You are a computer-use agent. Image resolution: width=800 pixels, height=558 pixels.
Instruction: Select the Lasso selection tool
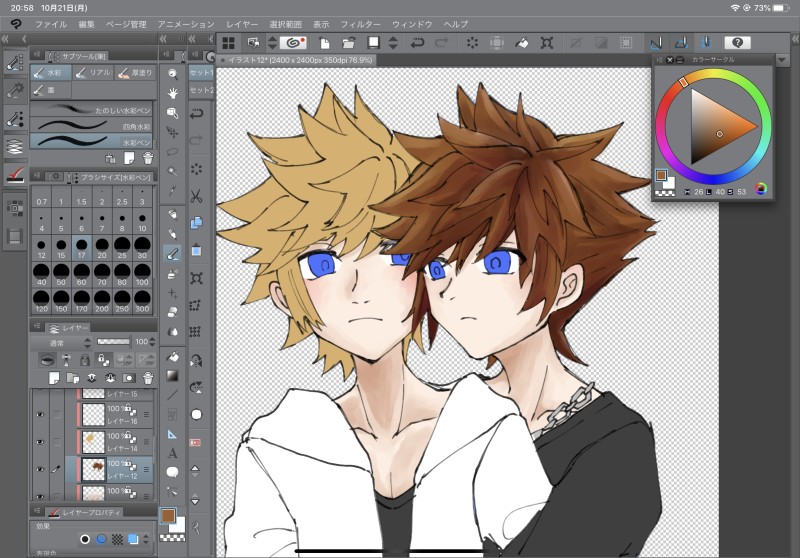172,151
